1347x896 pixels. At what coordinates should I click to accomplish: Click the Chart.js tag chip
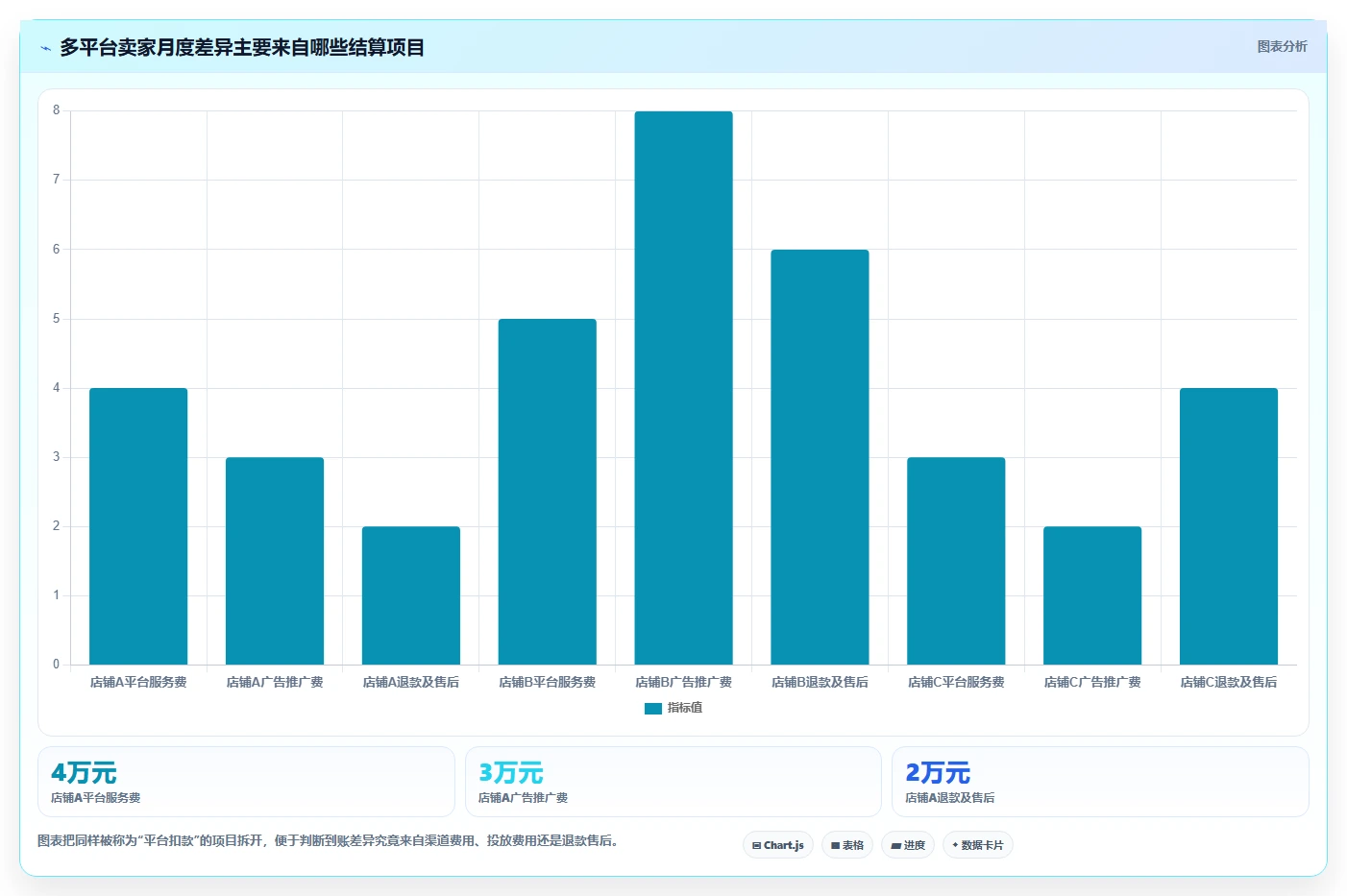tap(778, 845)
